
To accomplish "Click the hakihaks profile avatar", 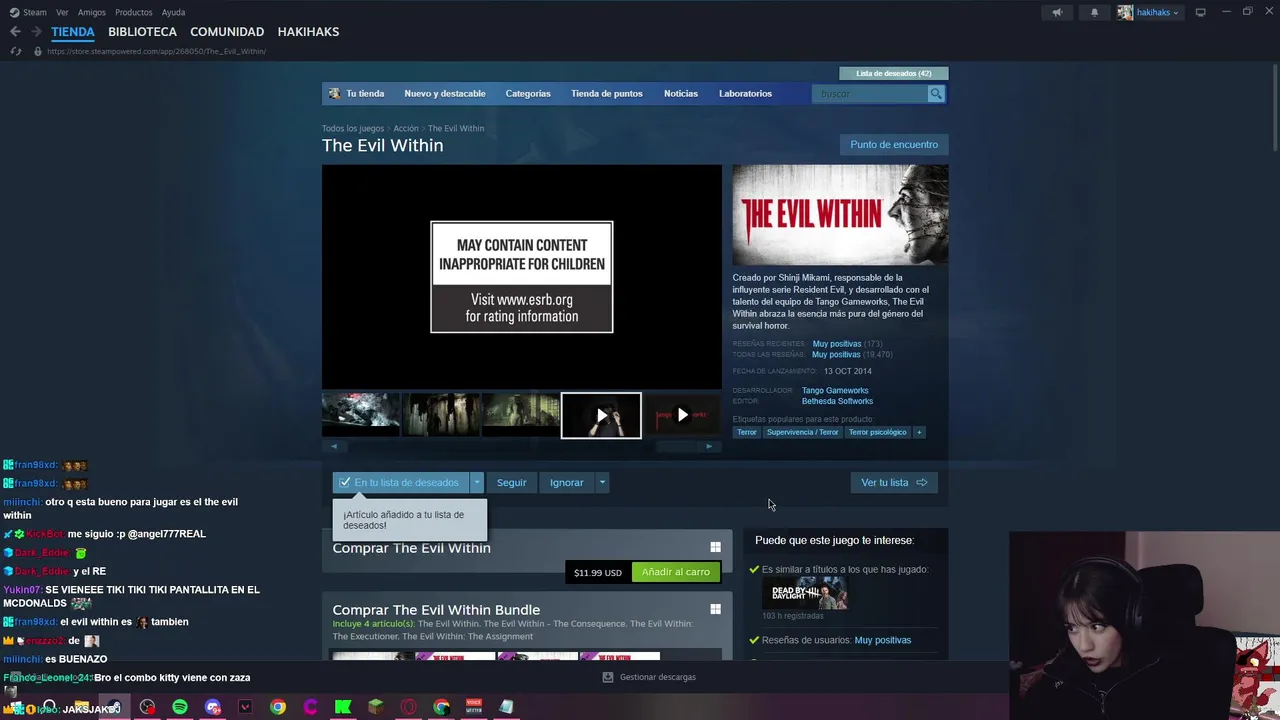I will tap(1125, 12).
